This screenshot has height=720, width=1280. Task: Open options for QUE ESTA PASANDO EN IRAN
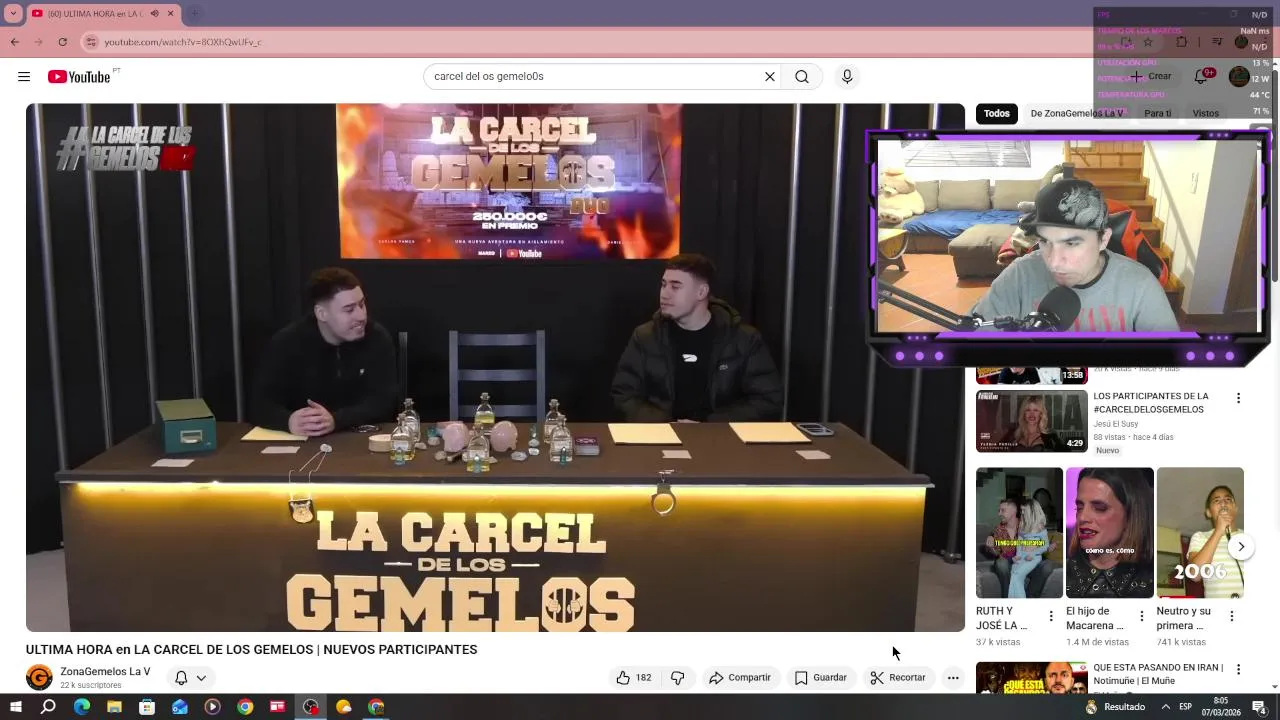tap(1238, 669)
